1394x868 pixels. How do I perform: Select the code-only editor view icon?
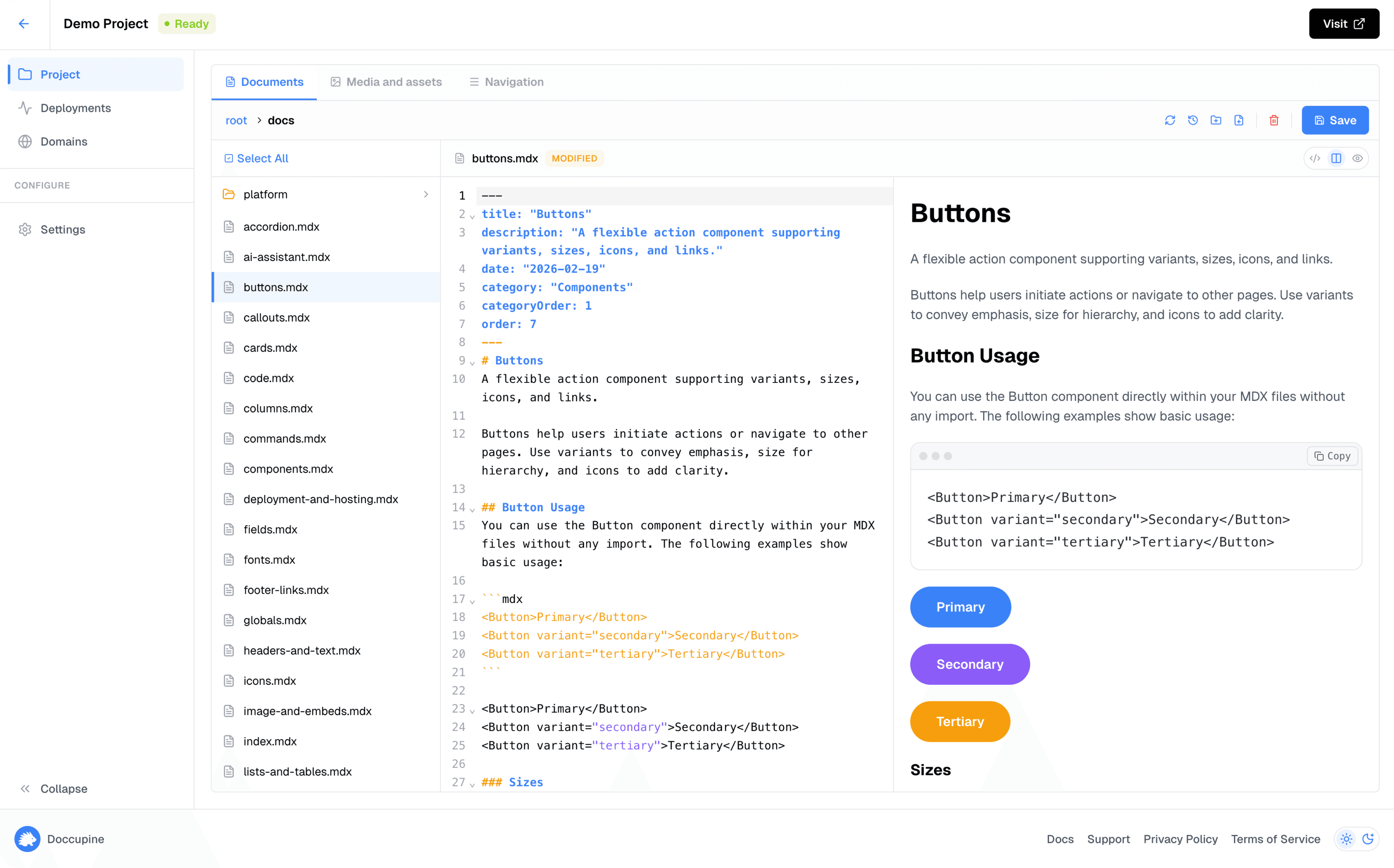(x=1315, y=158)
